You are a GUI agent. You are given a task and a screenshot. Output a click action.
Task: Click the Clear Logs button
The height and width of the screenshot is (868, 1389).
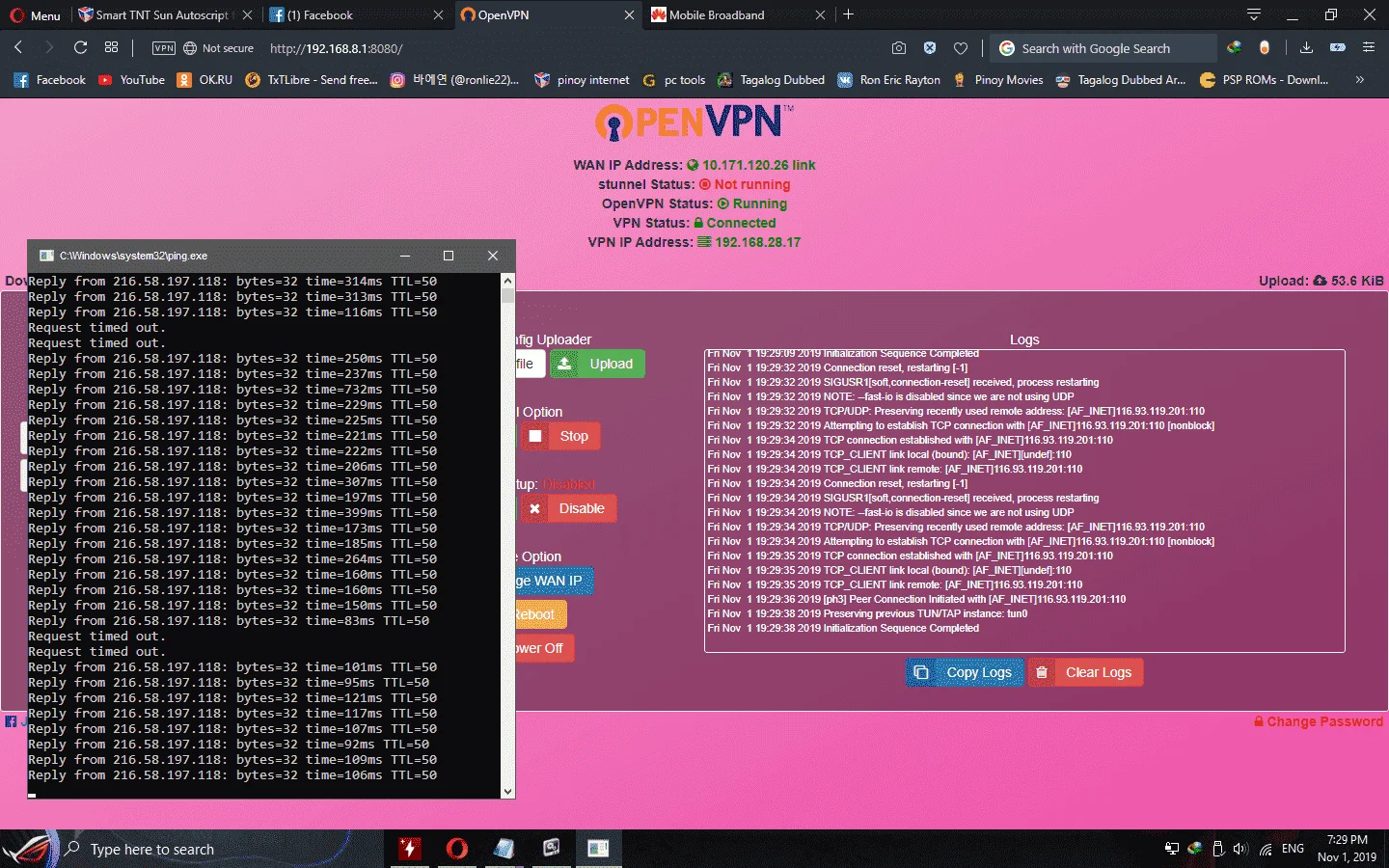[1086, 672]
